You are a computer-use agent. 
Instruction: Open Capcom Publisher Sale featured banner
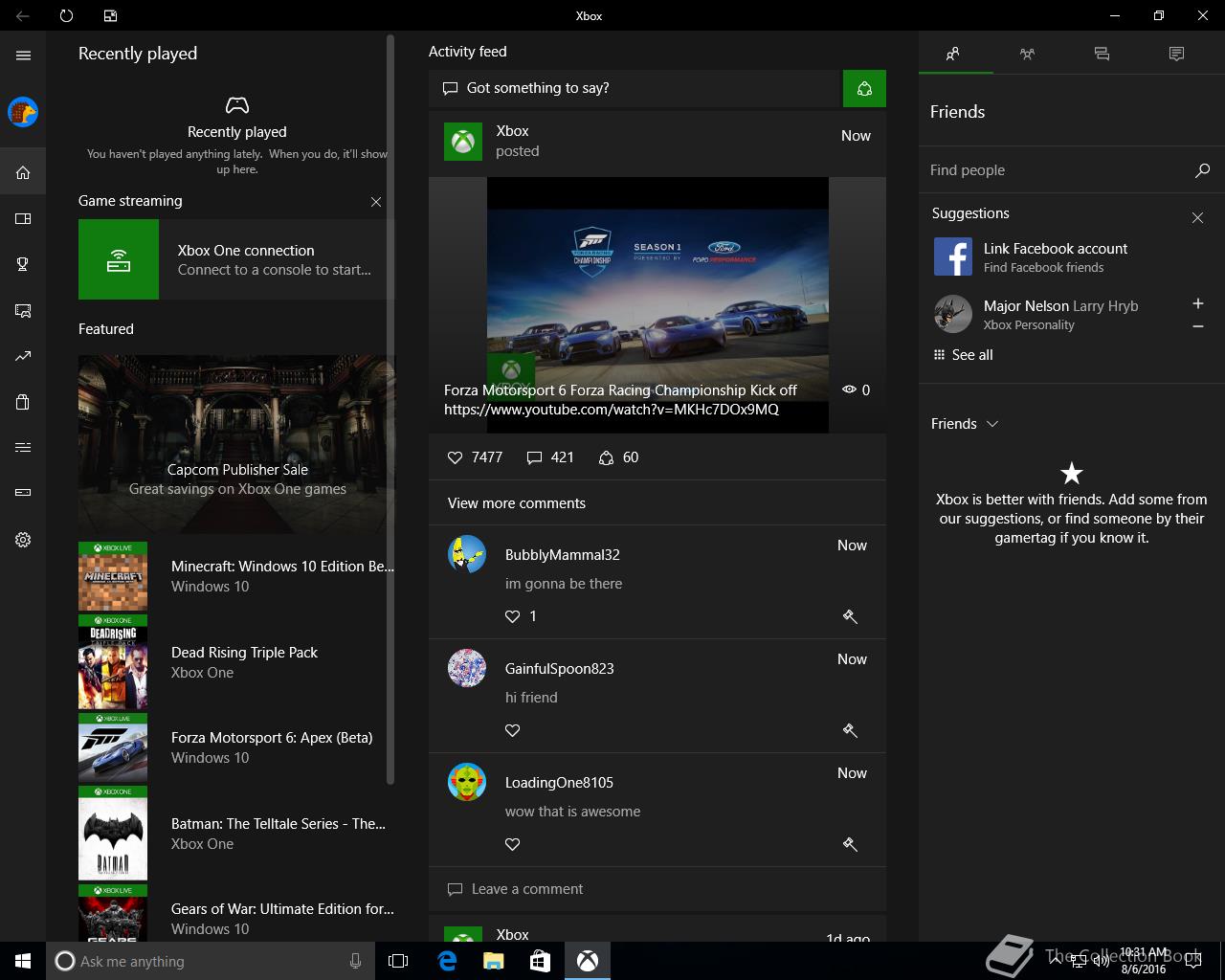click(236, 445)
